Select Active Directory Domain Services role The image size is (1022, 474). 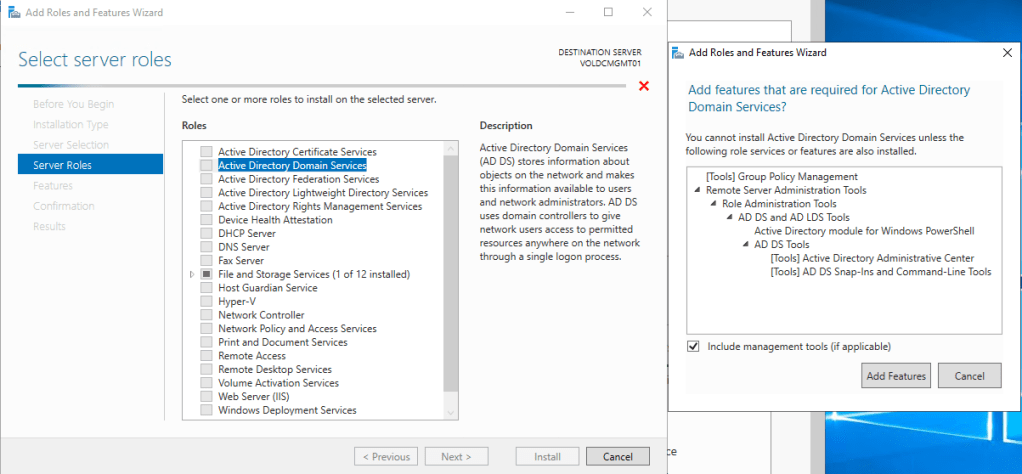[x=291, y=165]
